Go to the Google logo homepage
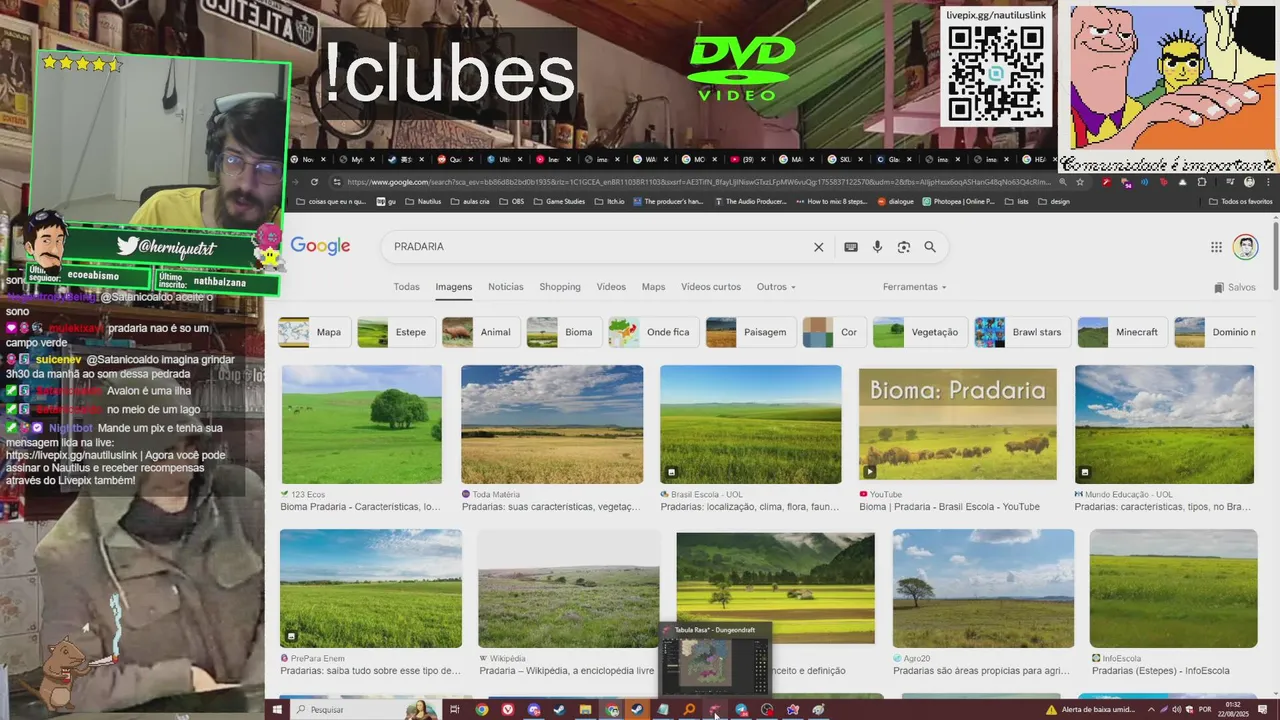The width and height of the screenshot is (1280, 720). (x=320, y=246)
